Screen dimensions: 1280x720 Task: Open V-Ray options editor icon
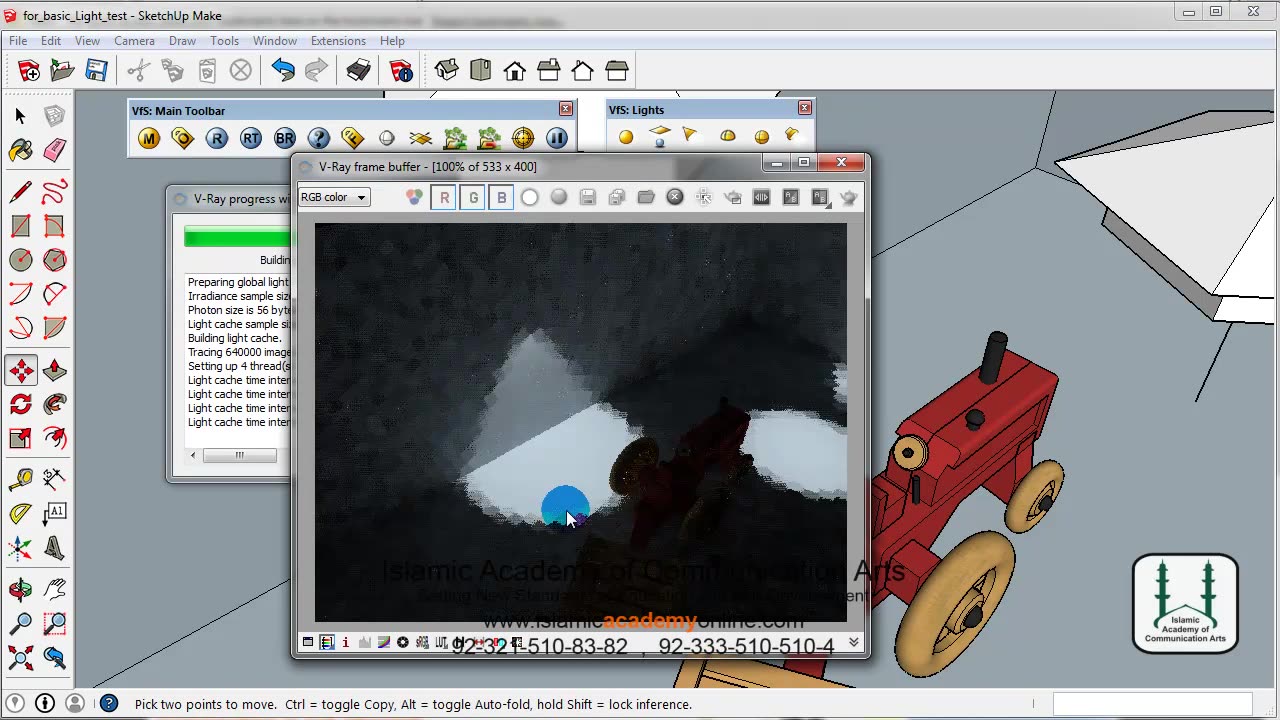[183, 139]
